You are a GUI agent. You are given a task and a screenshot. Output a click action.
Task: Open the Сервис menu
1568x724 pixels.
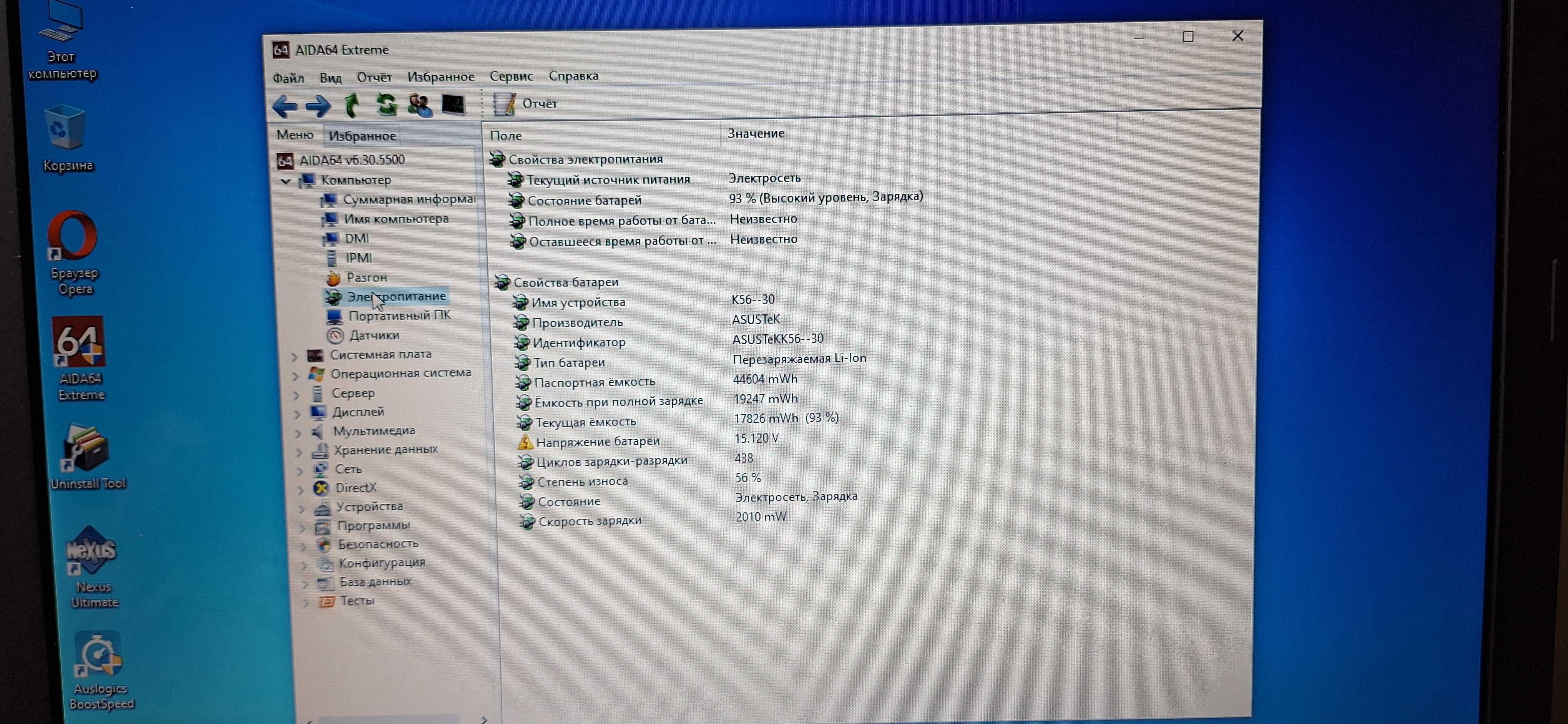(511, 76)
